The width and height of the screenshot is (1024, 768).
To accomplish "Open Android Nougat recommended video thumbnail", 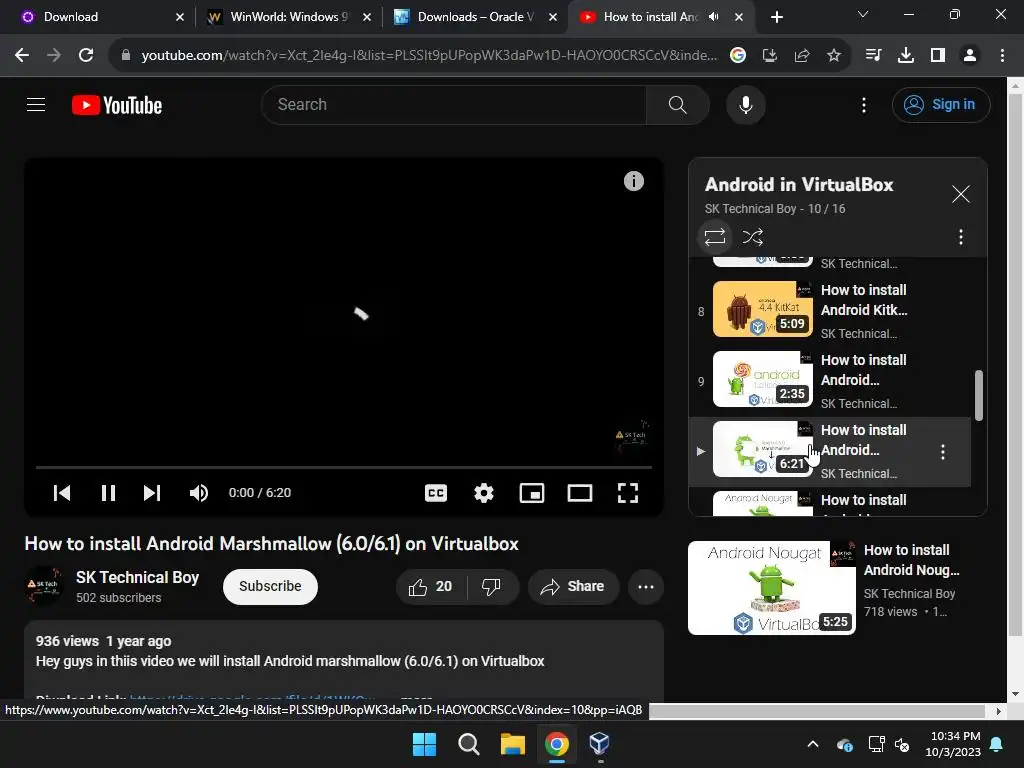I will 771,587.
